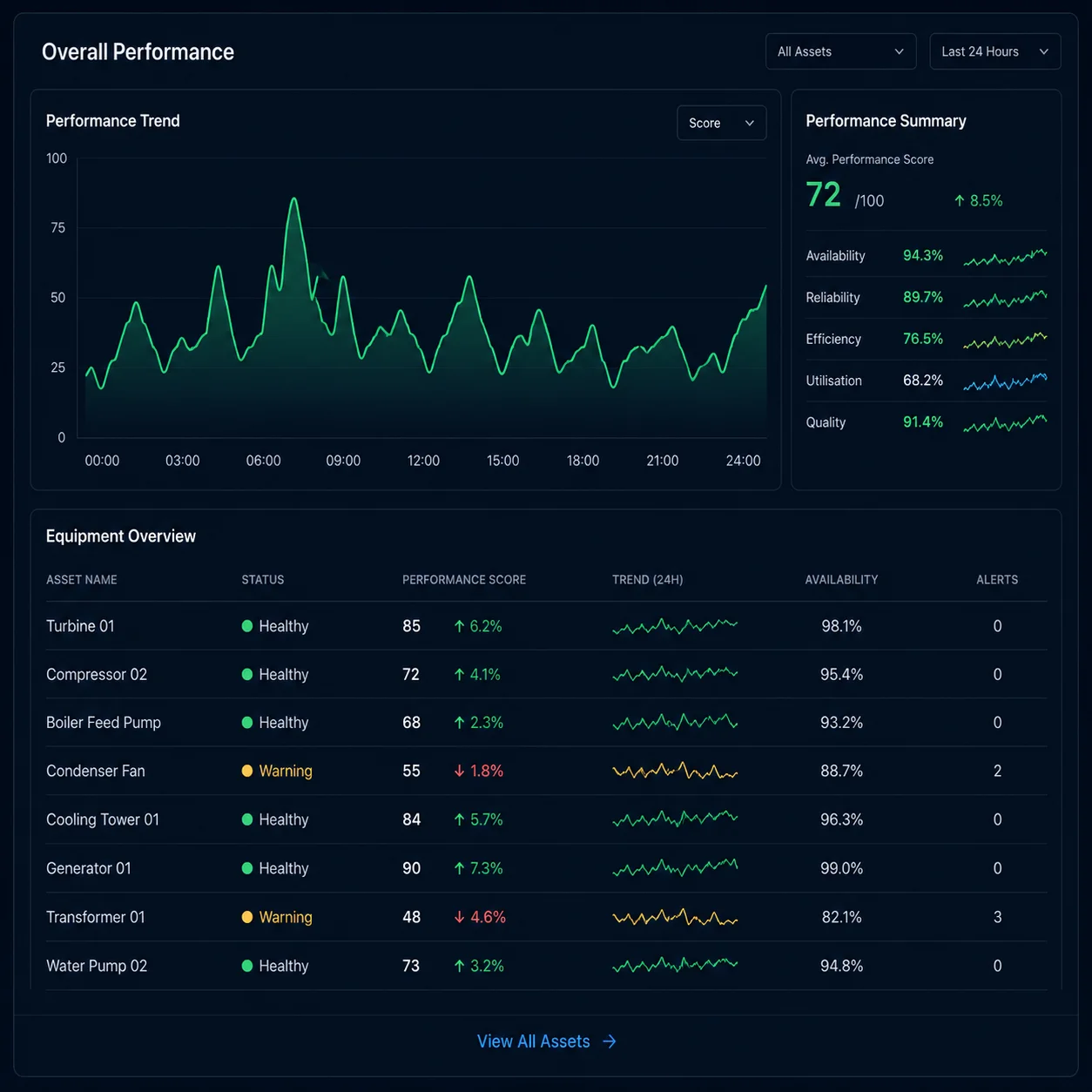Click the green status dot for Boiler Feed Pump
Viewport: 1092px width, 1092px height.
247,723
